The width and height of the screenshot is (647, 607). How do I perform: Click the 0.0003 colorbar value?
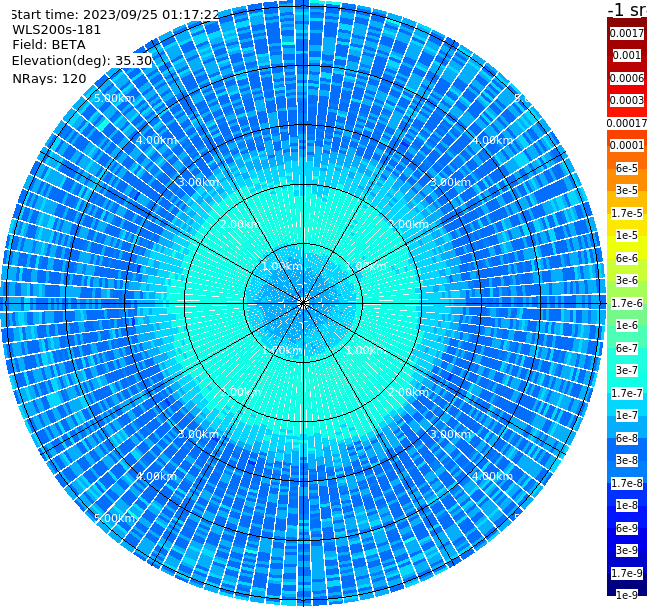[x=627, y=100]
